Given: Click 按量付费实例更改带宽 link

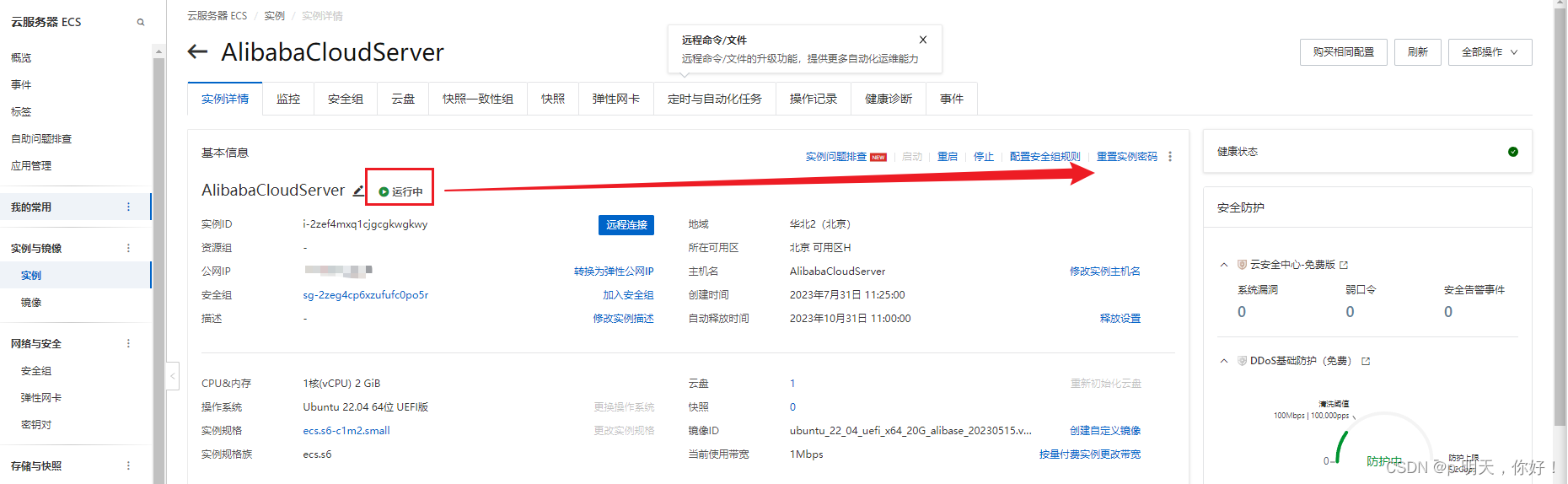Looking at the screenshot, I should [1090, 454].
